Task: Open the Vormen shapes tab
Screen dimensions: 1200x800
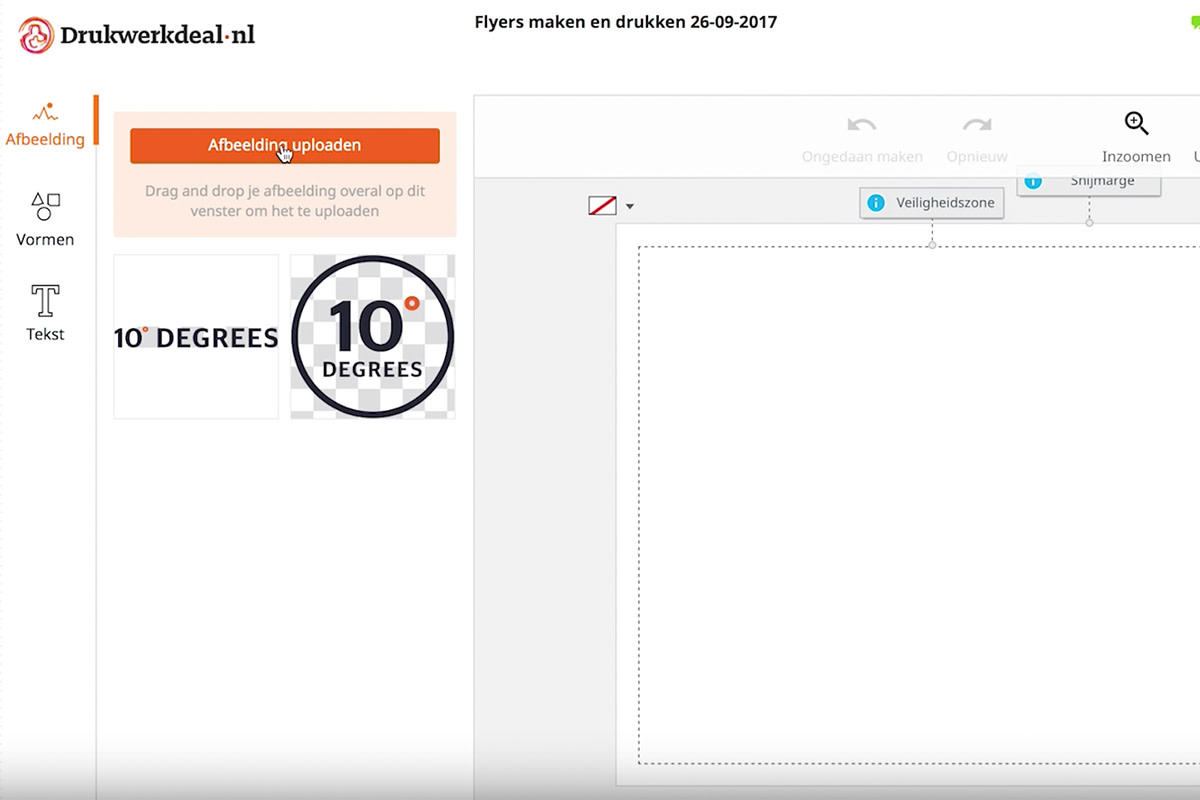Action: [x=45, y=220]
